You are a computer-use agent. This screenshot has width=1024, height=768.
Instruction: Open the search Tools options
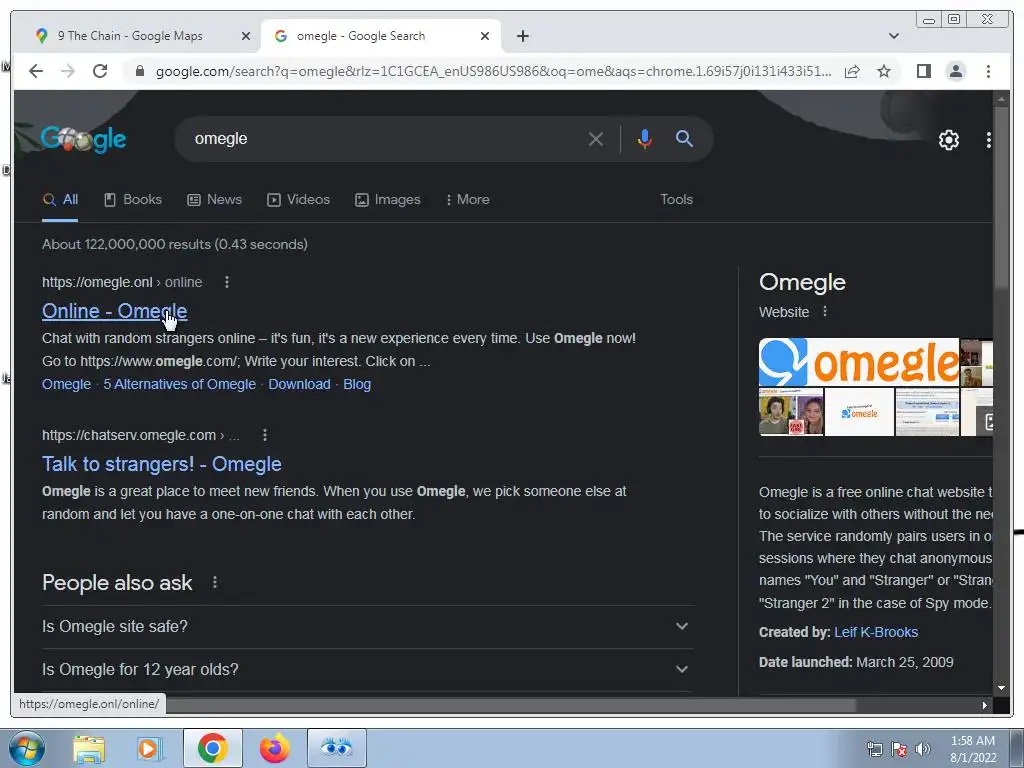(676, 200)
